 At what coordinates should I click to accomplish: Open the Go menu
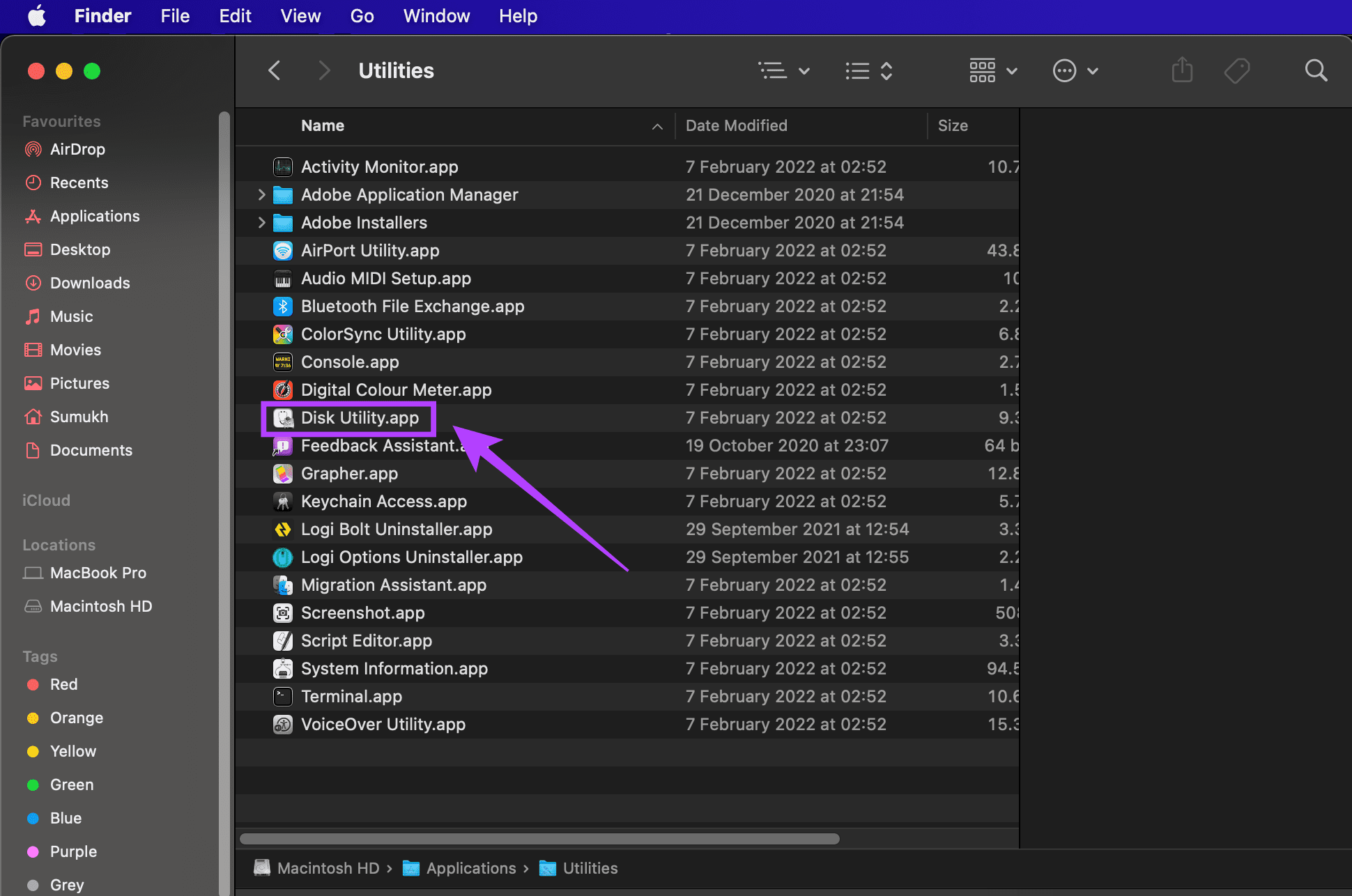click(x=362, y=15)
